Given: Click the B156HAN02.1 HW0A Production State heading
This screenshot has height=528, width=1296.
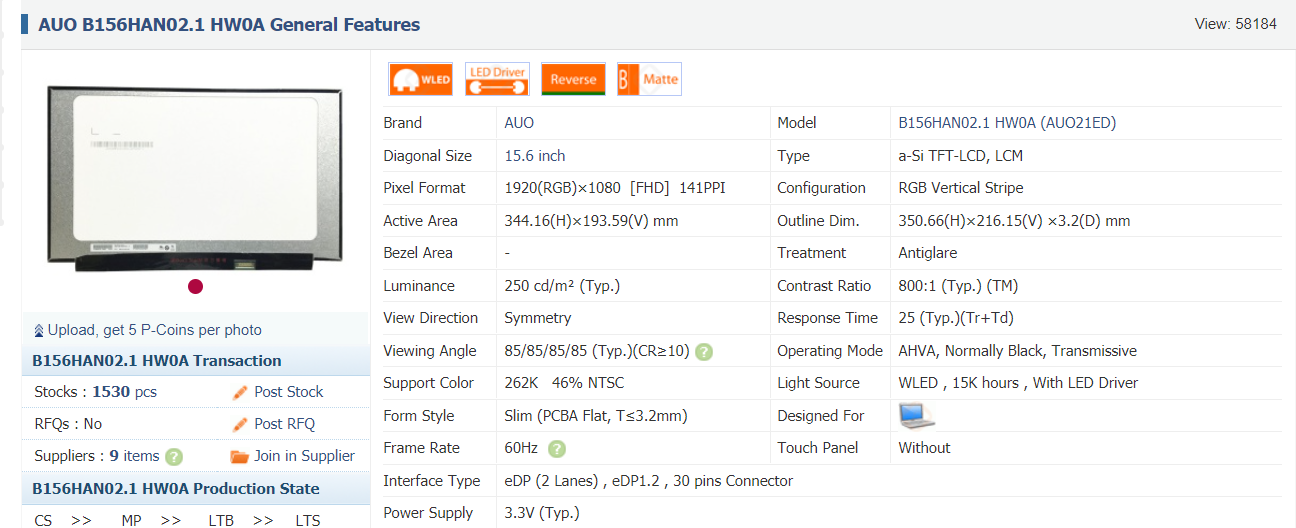Looking at the screenshot, I should point(176,489).
